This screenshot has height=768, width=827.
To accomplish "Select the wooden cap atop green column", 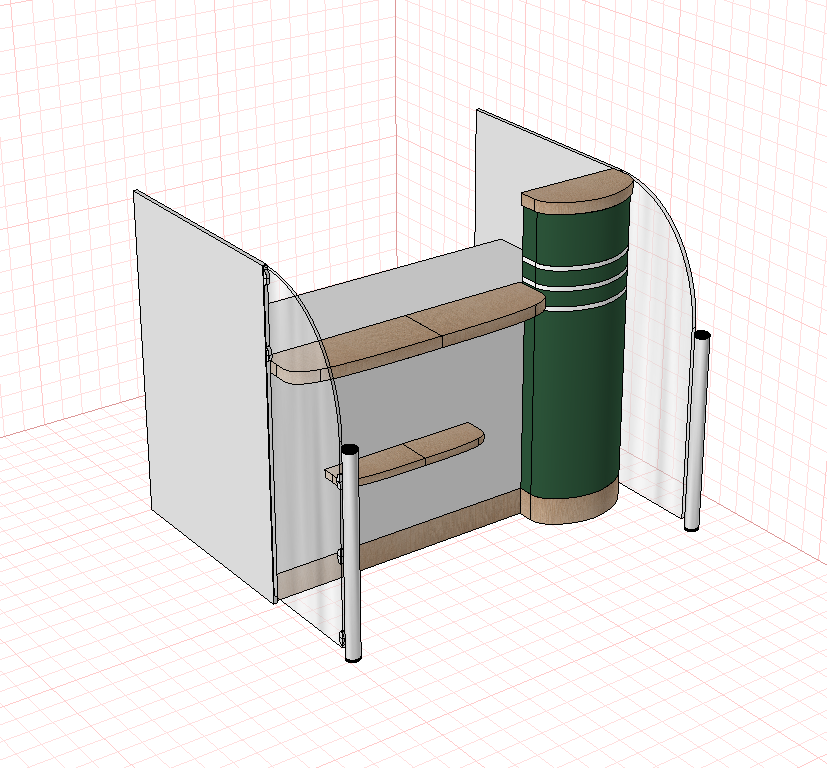I will click(577, 193).
